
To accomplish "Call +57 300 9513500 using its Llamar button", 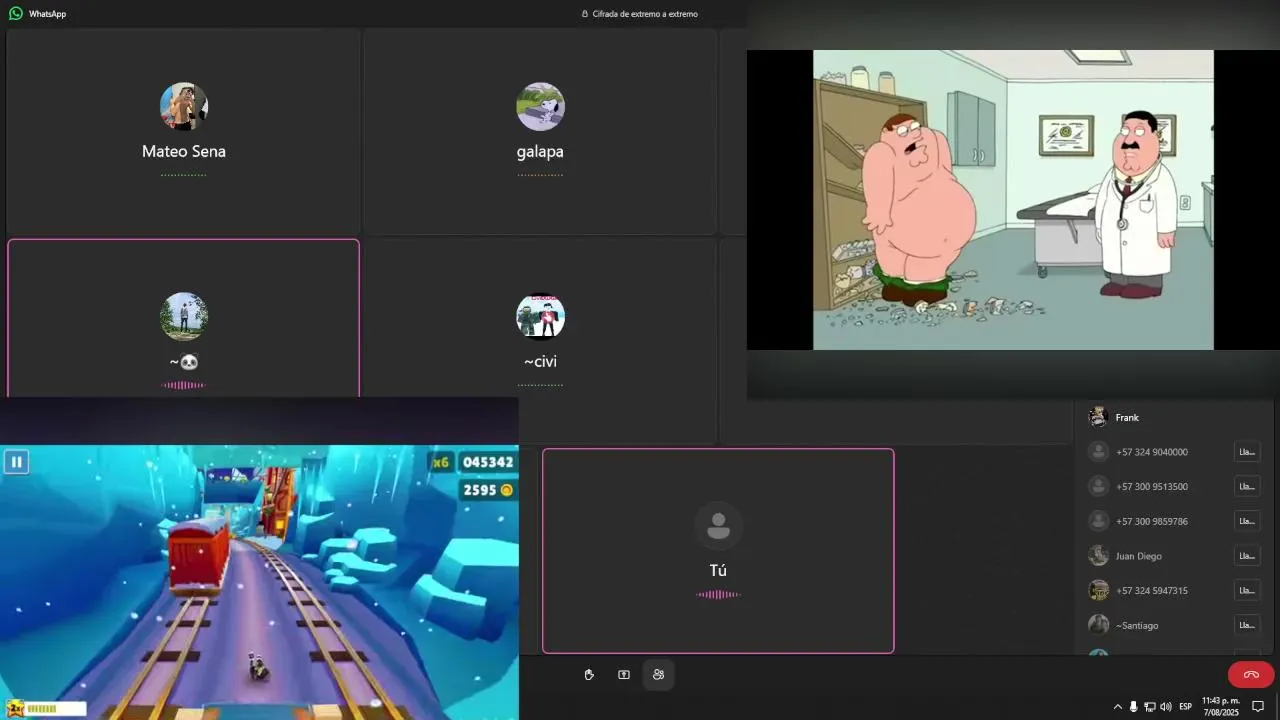I will click(1247, 486).
